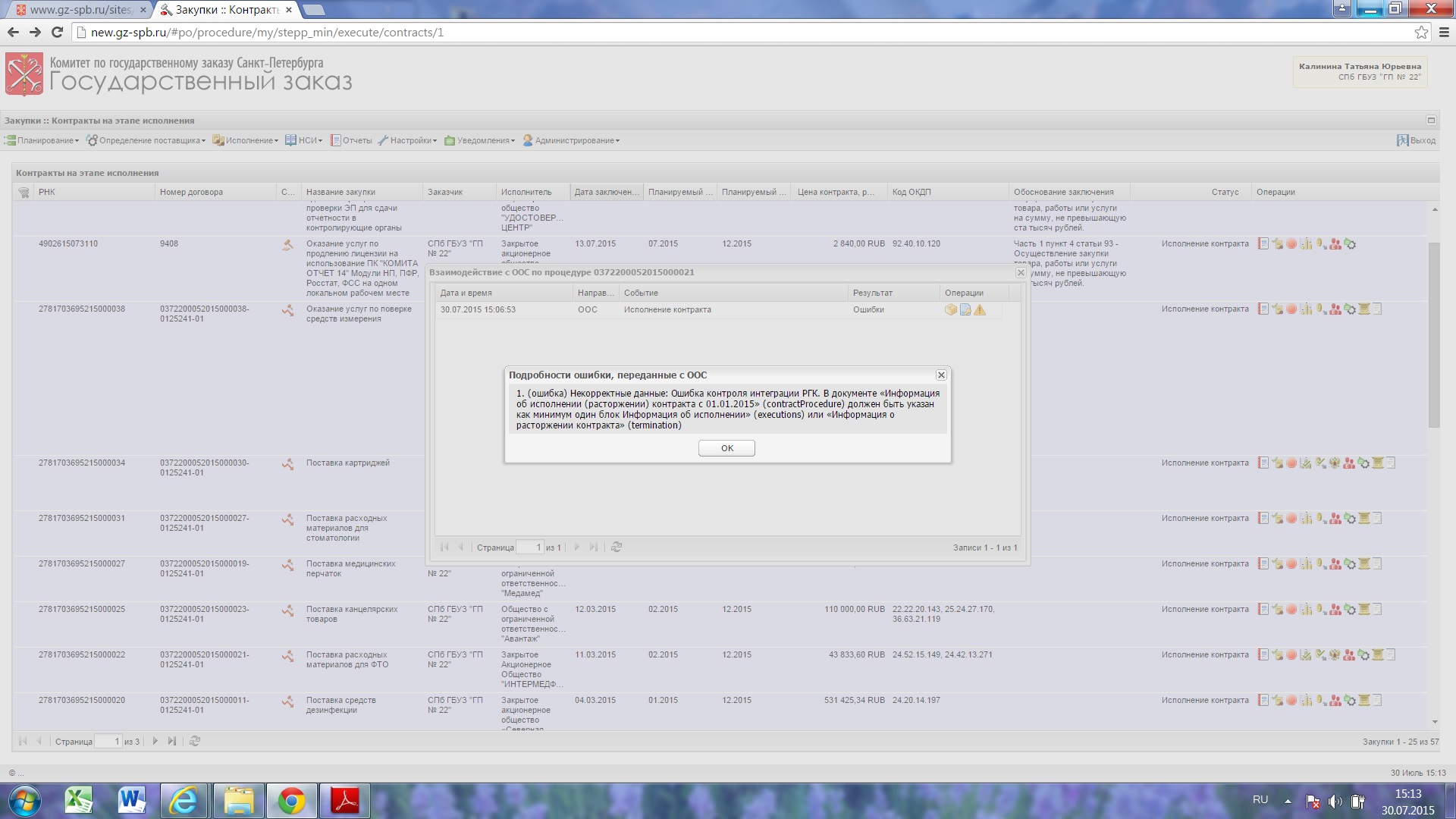This screenshot has width=1456, height=819.
Task: Go to next page of contracts grid
Action: point(155,741)
